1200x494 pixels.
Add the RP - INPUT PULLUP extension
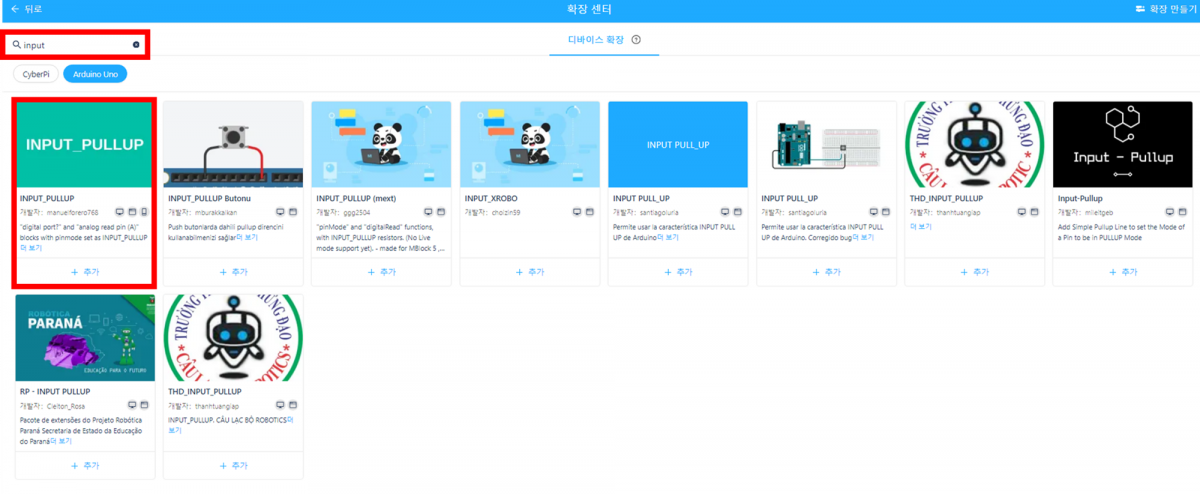click(85, 466)
